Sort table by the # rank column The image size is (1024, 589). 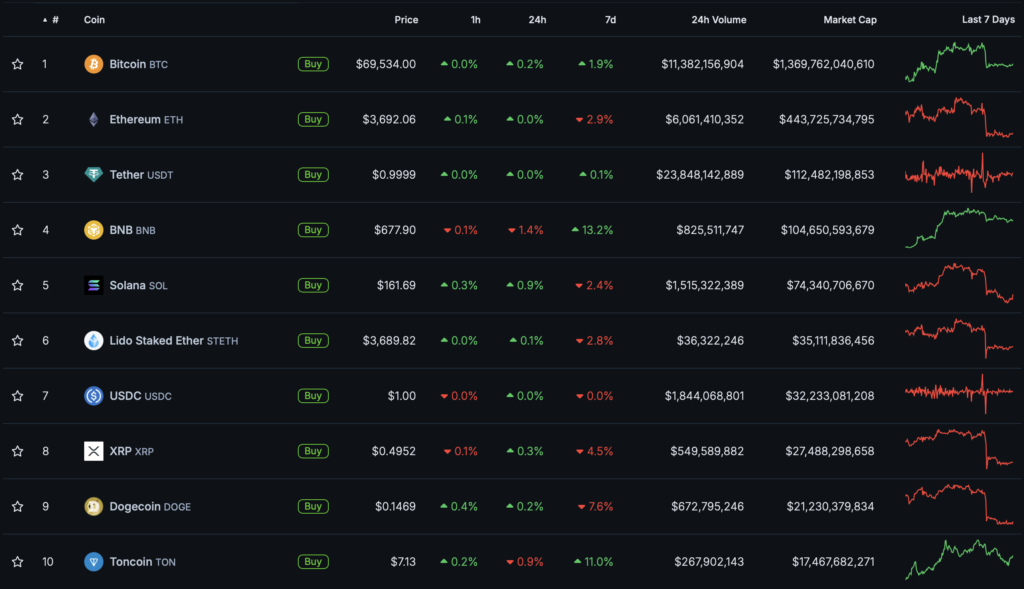[x=54, y=20]
